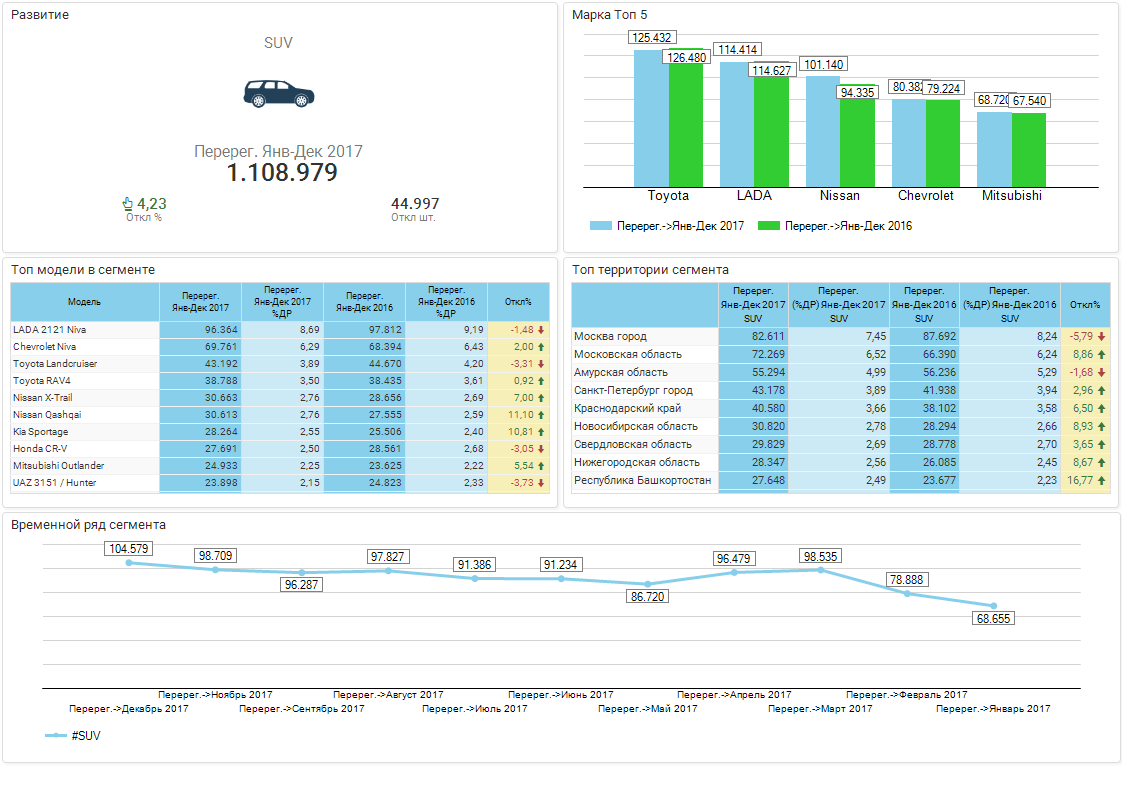
Task: Click red down arrow in Москва город row
Action: click(1101, 337)
